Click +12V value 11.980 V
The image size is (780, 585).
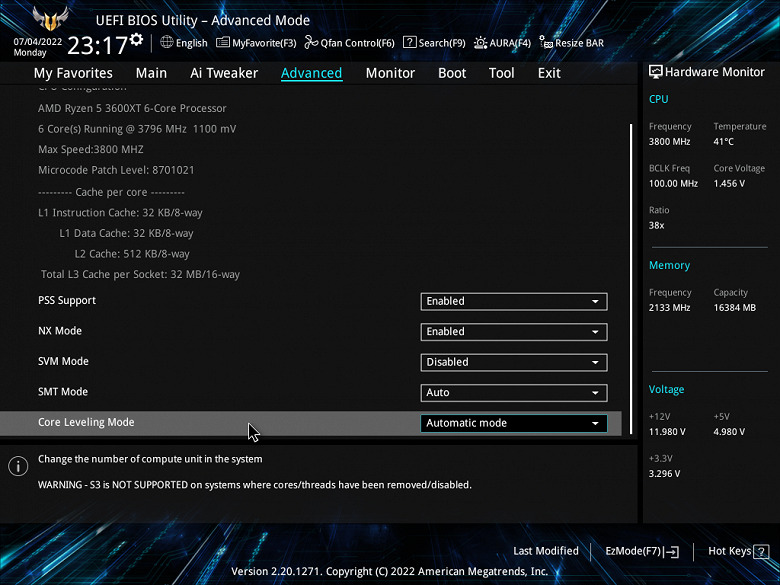tap(667, 432)
